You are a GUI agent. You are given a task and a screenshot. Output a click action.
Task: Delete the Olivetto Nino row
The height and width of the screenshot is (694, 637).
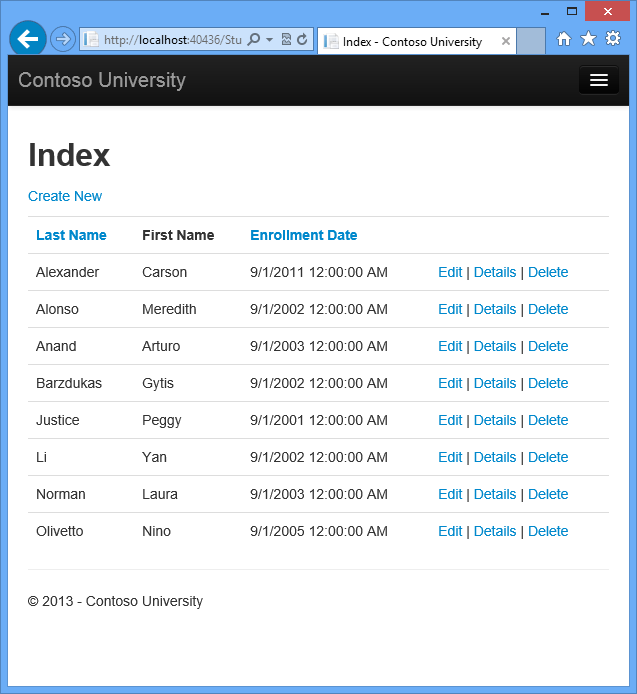click(x=548, y=531)
